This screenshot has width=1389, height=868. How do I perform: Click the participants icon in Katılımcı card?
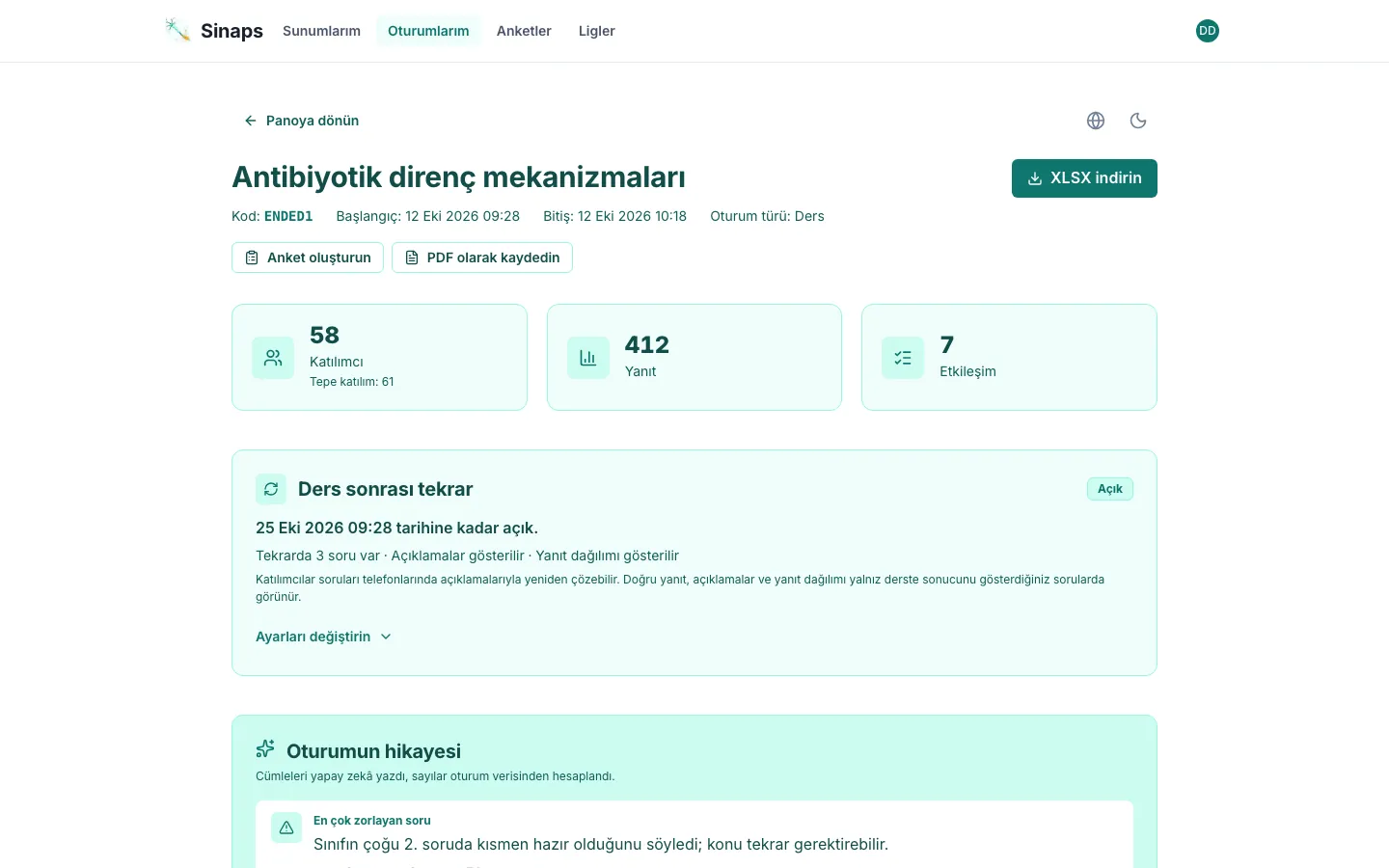[x=273, y=358]
